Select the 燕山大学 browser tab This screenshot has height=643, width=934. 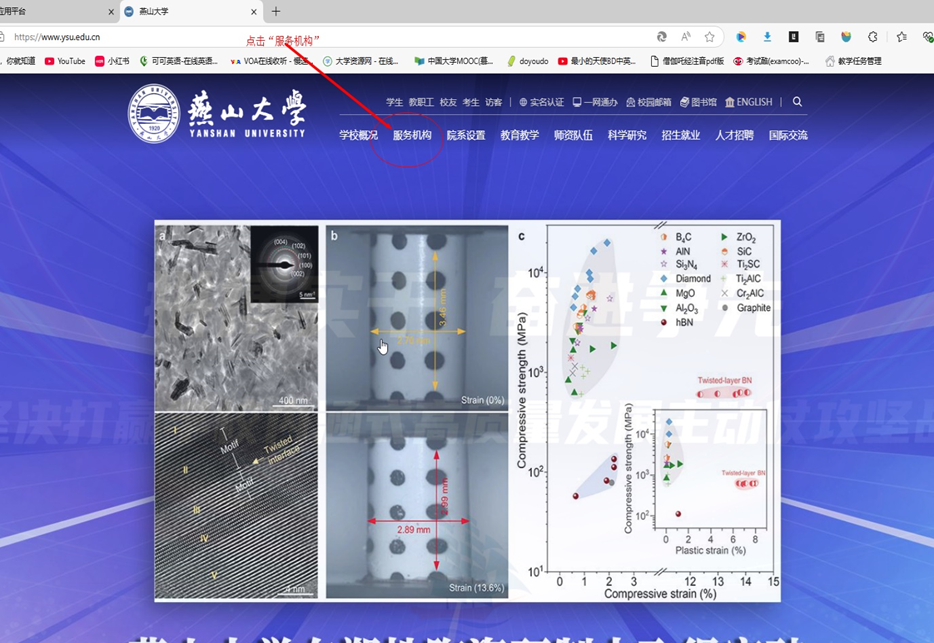coord(191,11)
